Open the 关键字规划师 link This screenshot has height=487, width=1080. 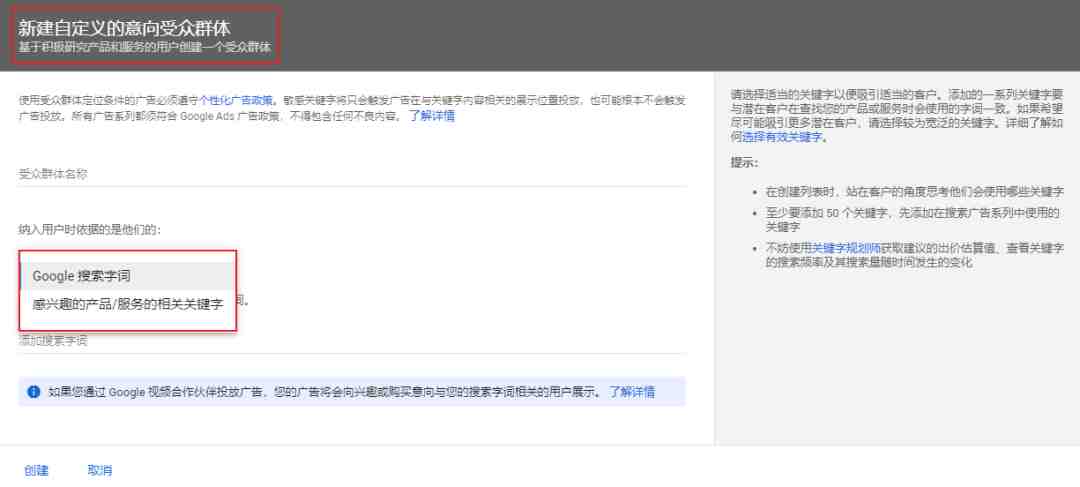pos(847,248)
